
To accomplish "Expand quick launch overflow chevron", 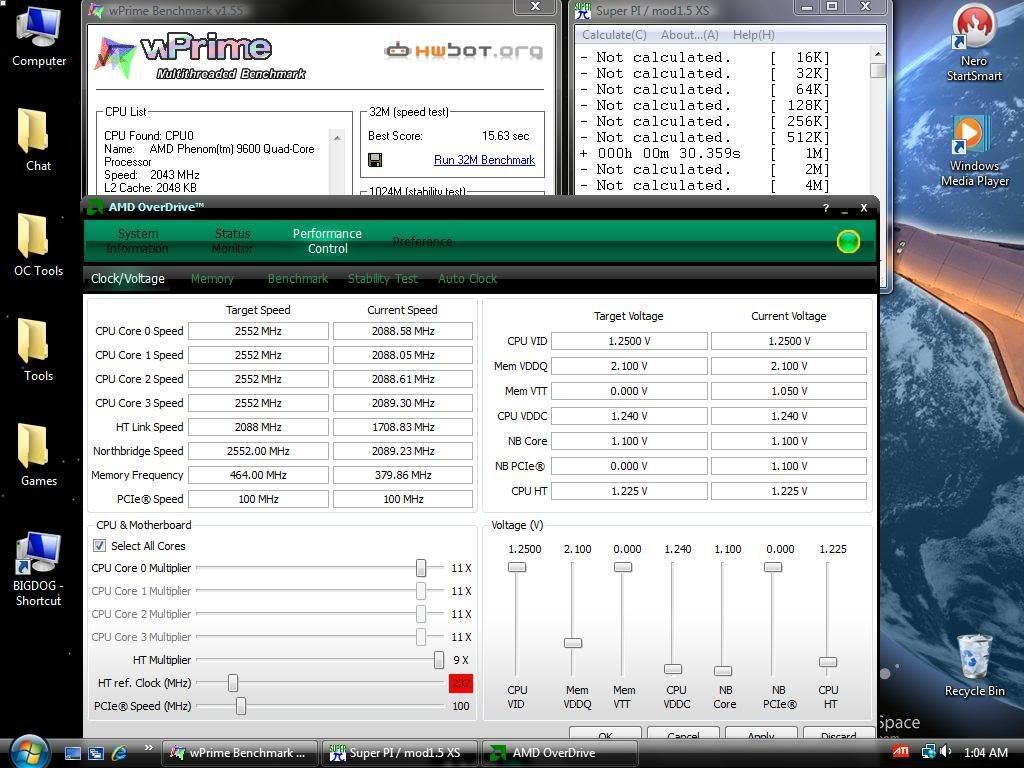I will coord(148,748).
